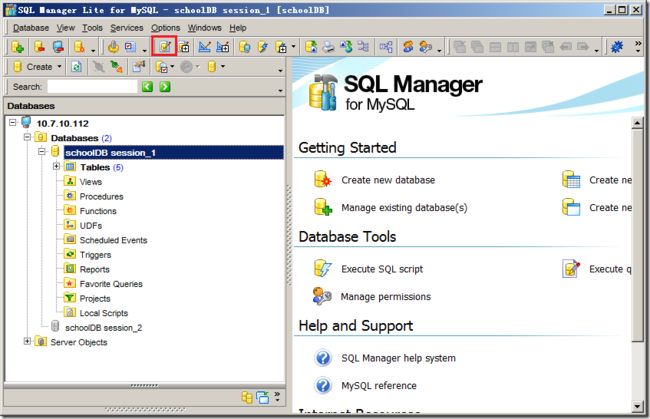Select the Triggers tree item
The height and width of the screenshot is (419, 650).
[x=95, y=254]
